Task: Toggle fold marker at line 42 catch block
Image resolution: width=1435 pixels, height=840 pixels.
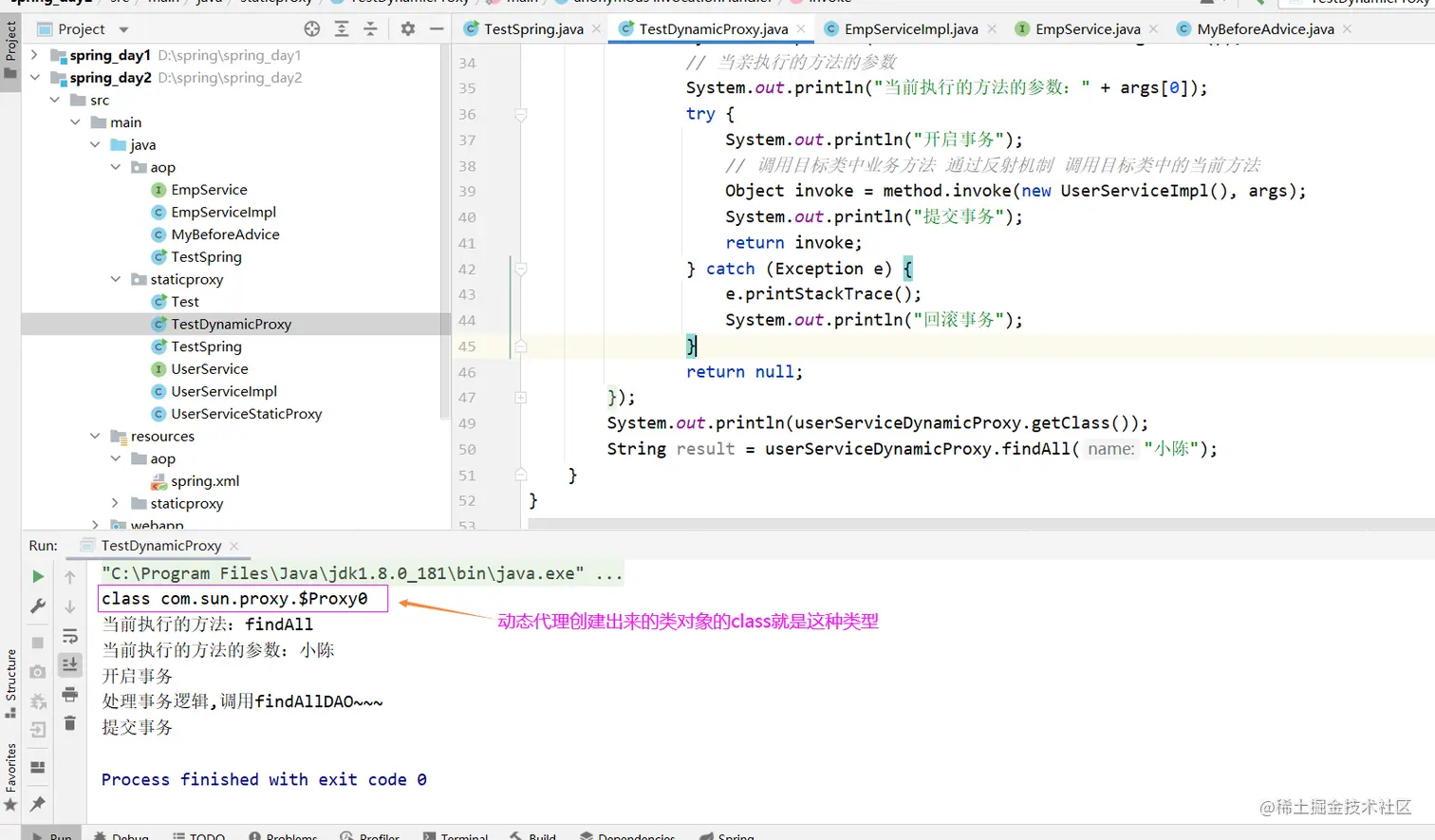Action: (x=520, y=269)
